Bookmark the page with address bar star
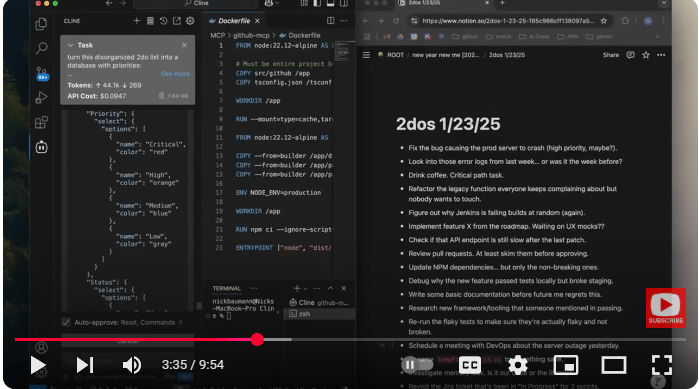This screenshot has width=699, height=389. pyautogui.click(x=604, y=21)
